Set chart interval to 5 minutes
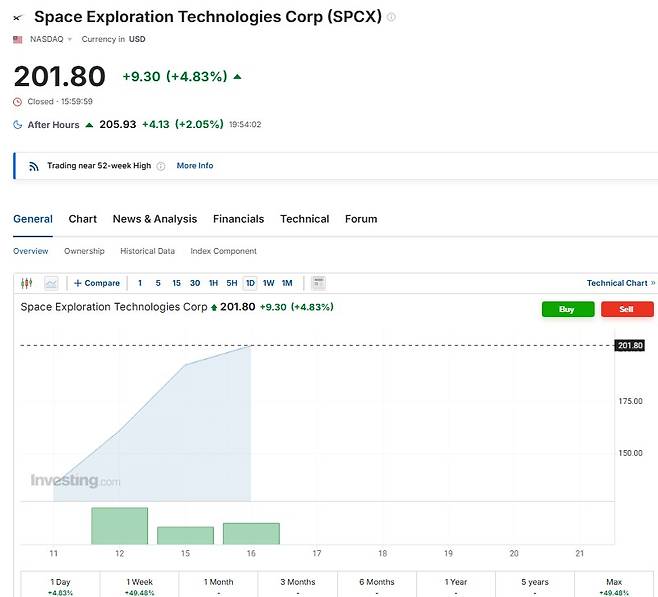The image size is (658, 597). [x=158, y=283]
